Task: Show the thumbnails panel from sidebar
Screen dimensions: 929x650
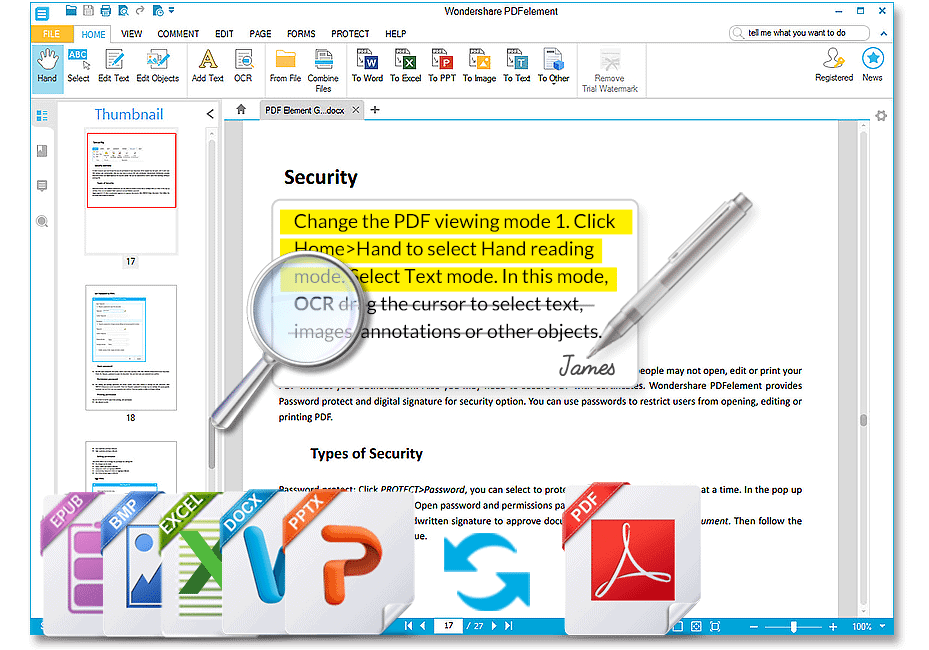Action: [x=42, y=116]
